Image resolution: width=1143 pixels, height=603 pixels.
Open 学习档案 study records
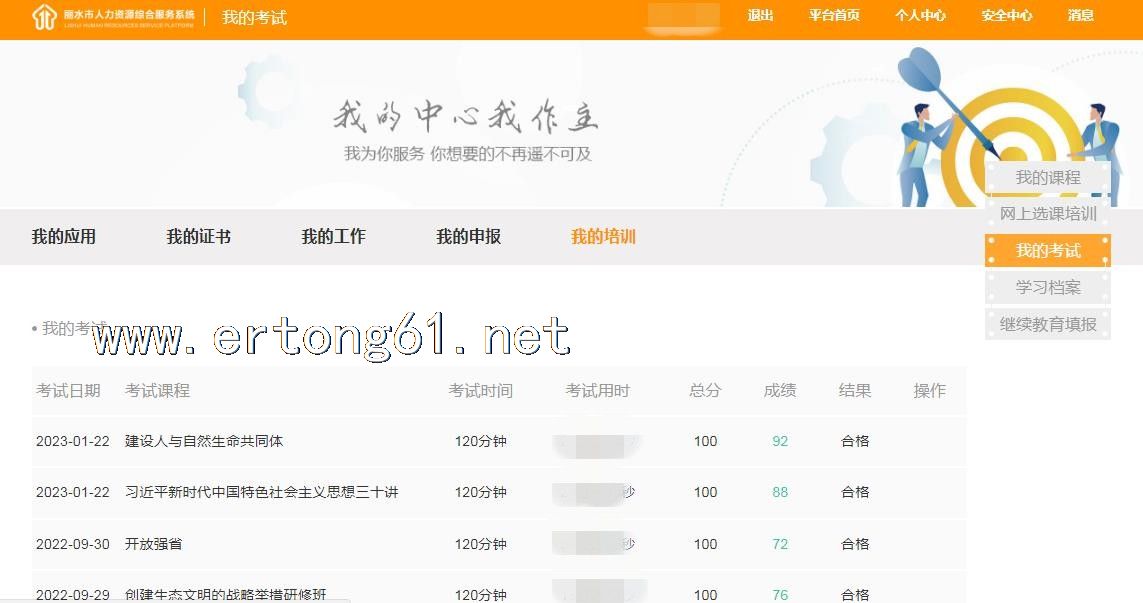(x=1047, y=288)
